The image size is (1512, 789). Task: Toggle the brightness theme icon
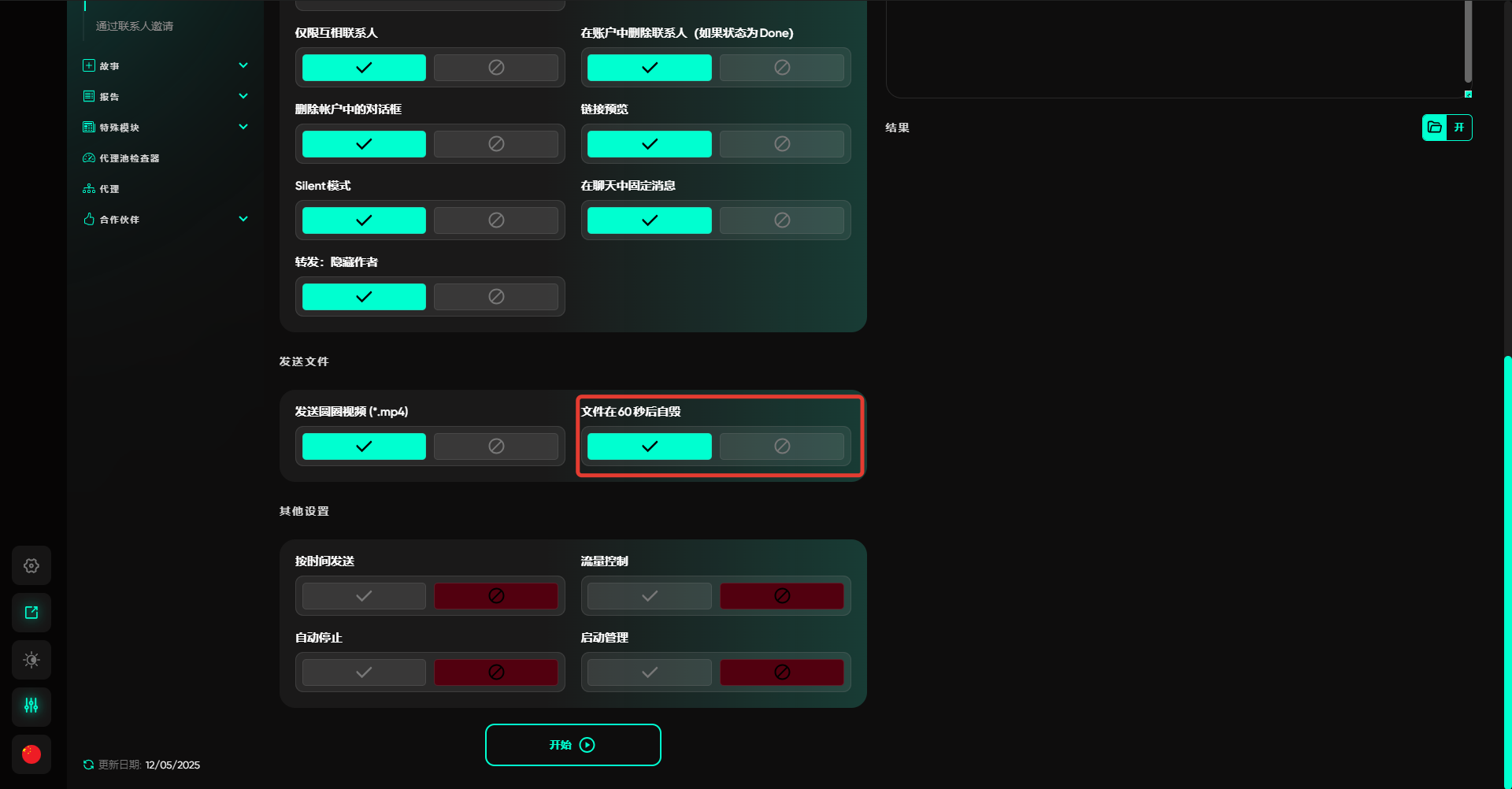point(31,660)
